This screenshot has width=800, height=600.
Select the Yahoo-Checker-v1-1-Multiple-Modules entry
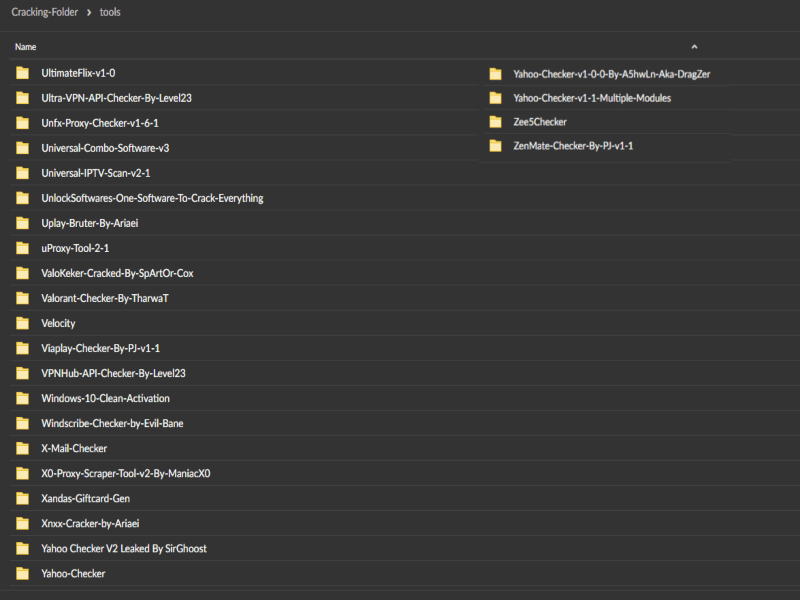click(591, 98)
